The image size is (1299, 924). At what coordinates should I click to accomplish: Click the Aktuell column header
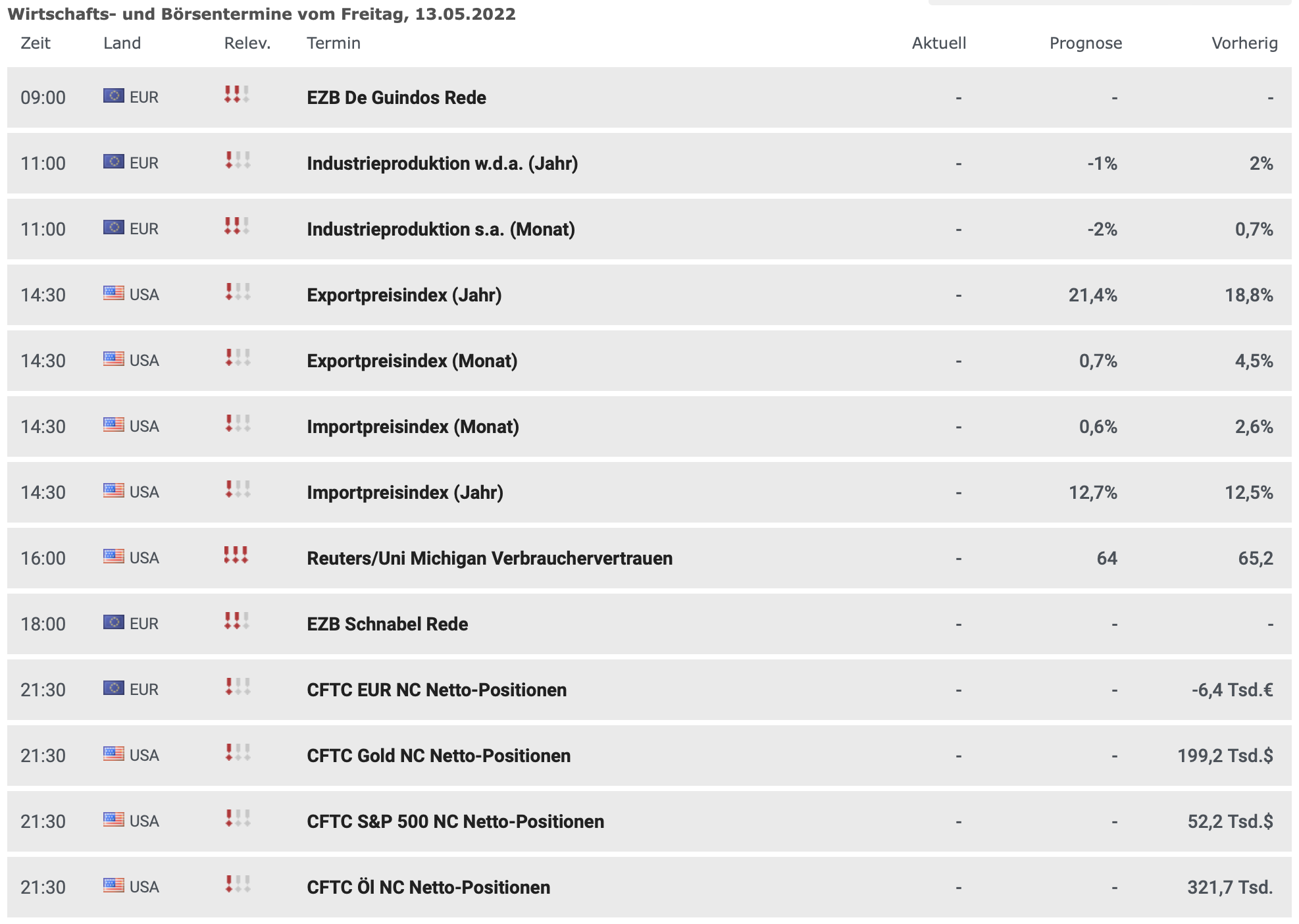coord(939,43)
